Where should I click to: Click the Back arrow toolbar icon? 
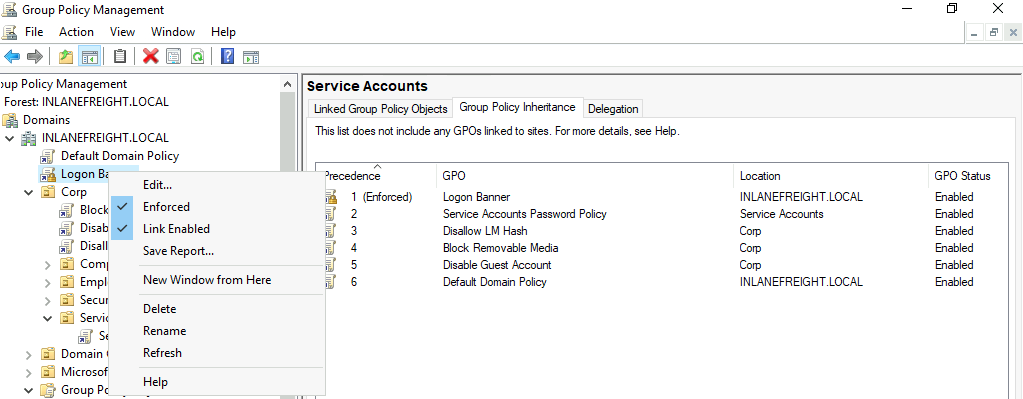coord(12,57)
